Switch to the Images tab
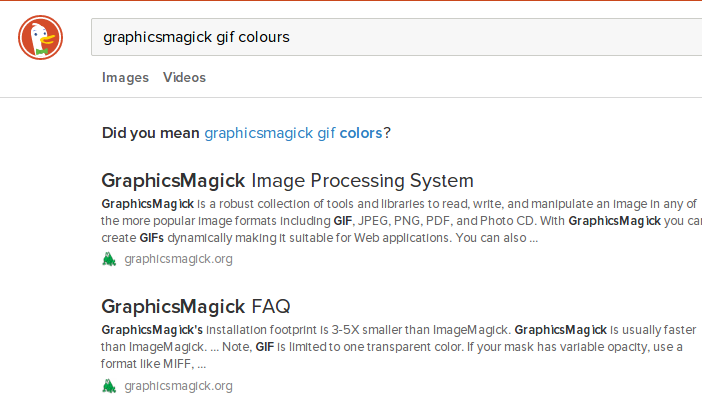The width and height of the screenshot is (702, 416). [125, 77]
